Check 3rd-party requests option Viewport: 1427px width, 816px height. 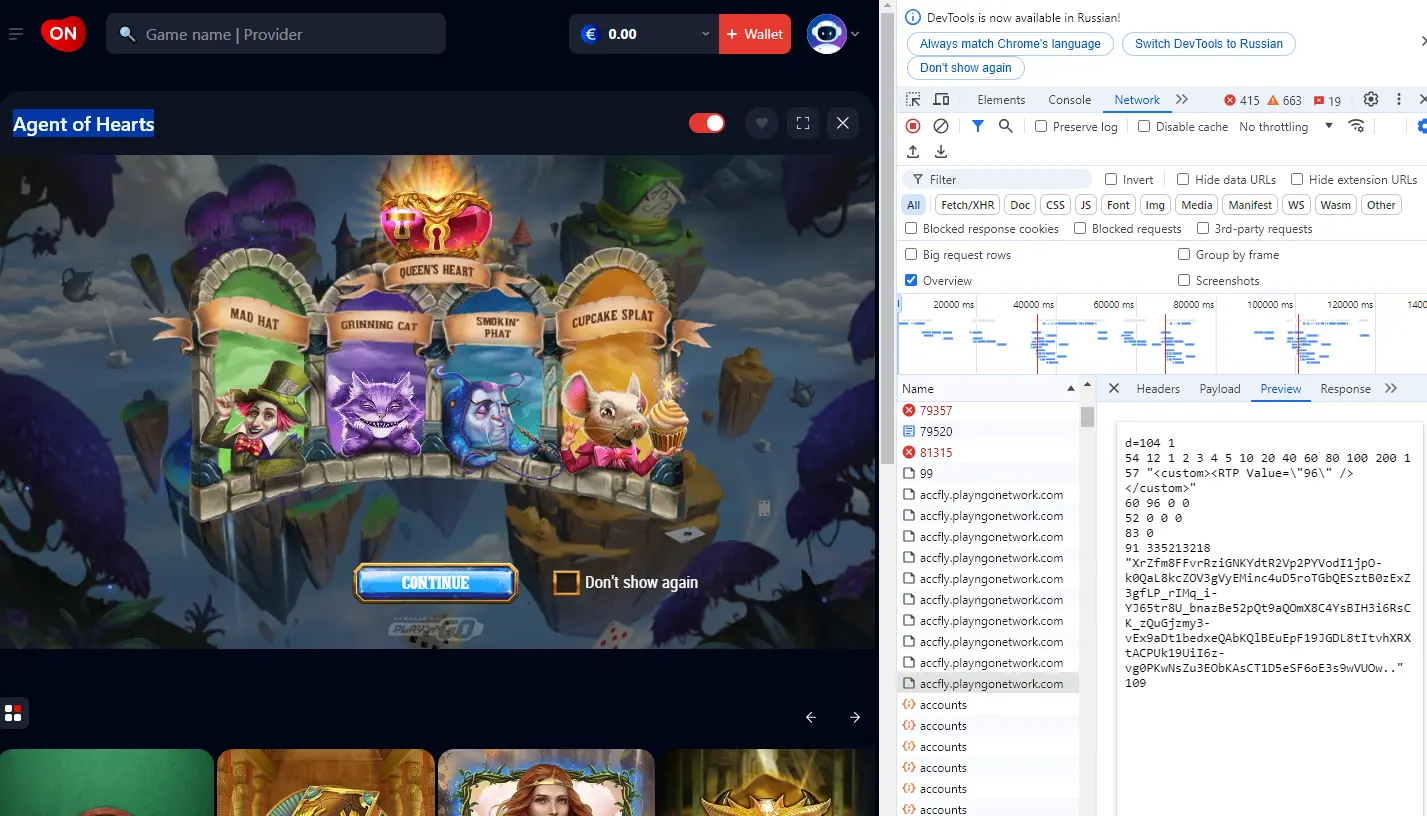tap(1203, 229)
